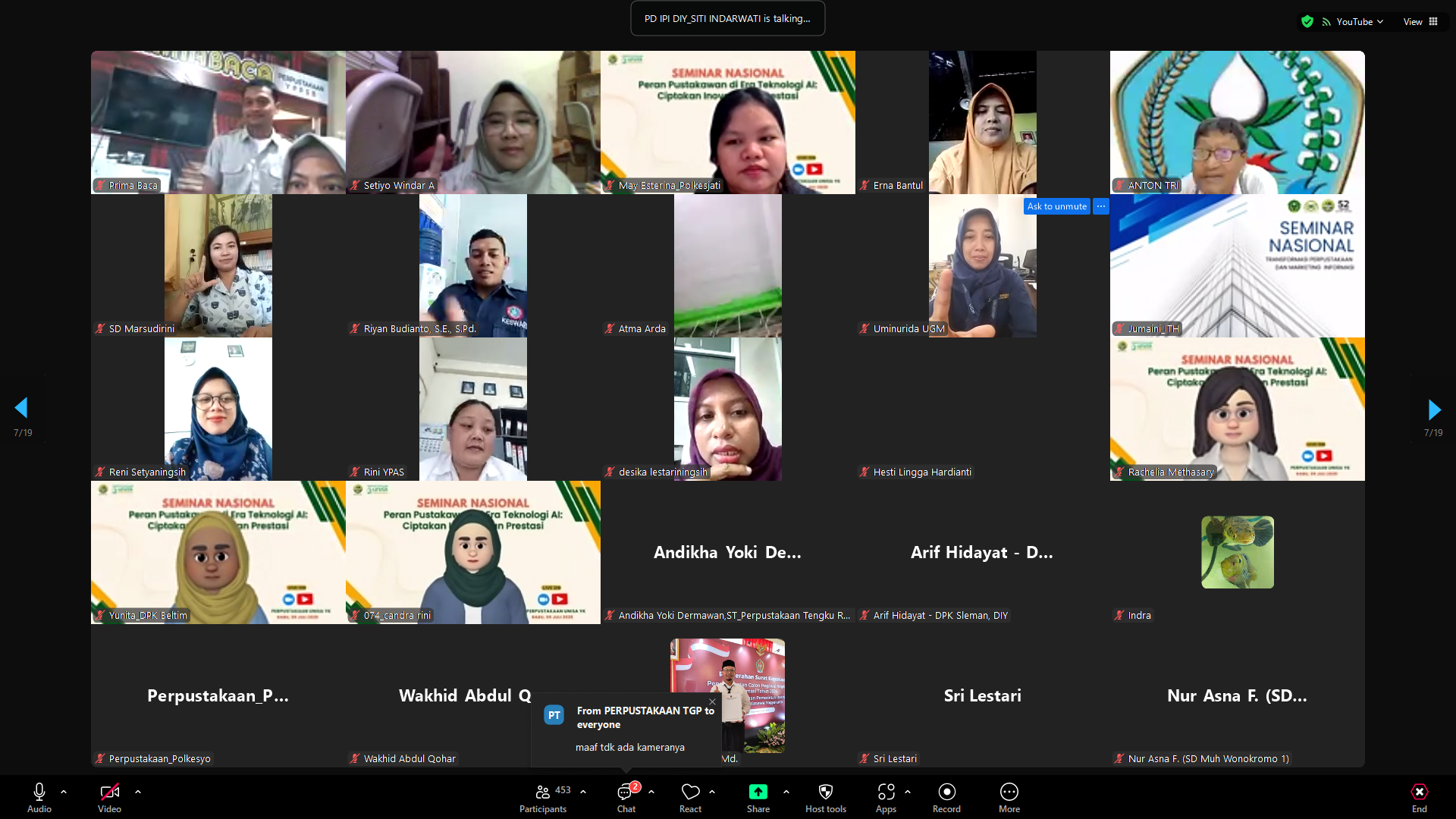This screenshot has height=819, width=1456.
Task: Open the More options menu
Action: [1009, 798]
